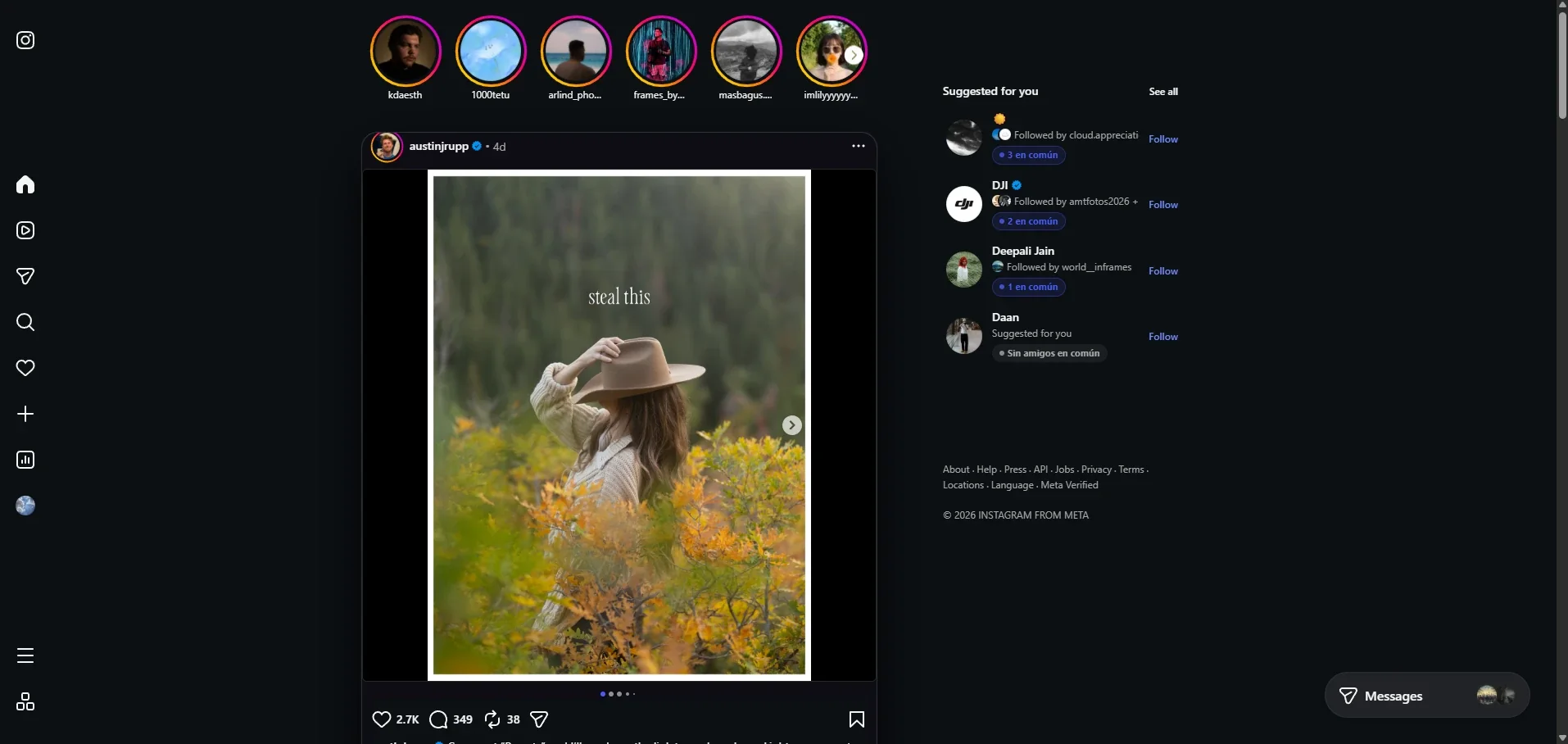Open the Also from Meta apps icon

[25, 701]
